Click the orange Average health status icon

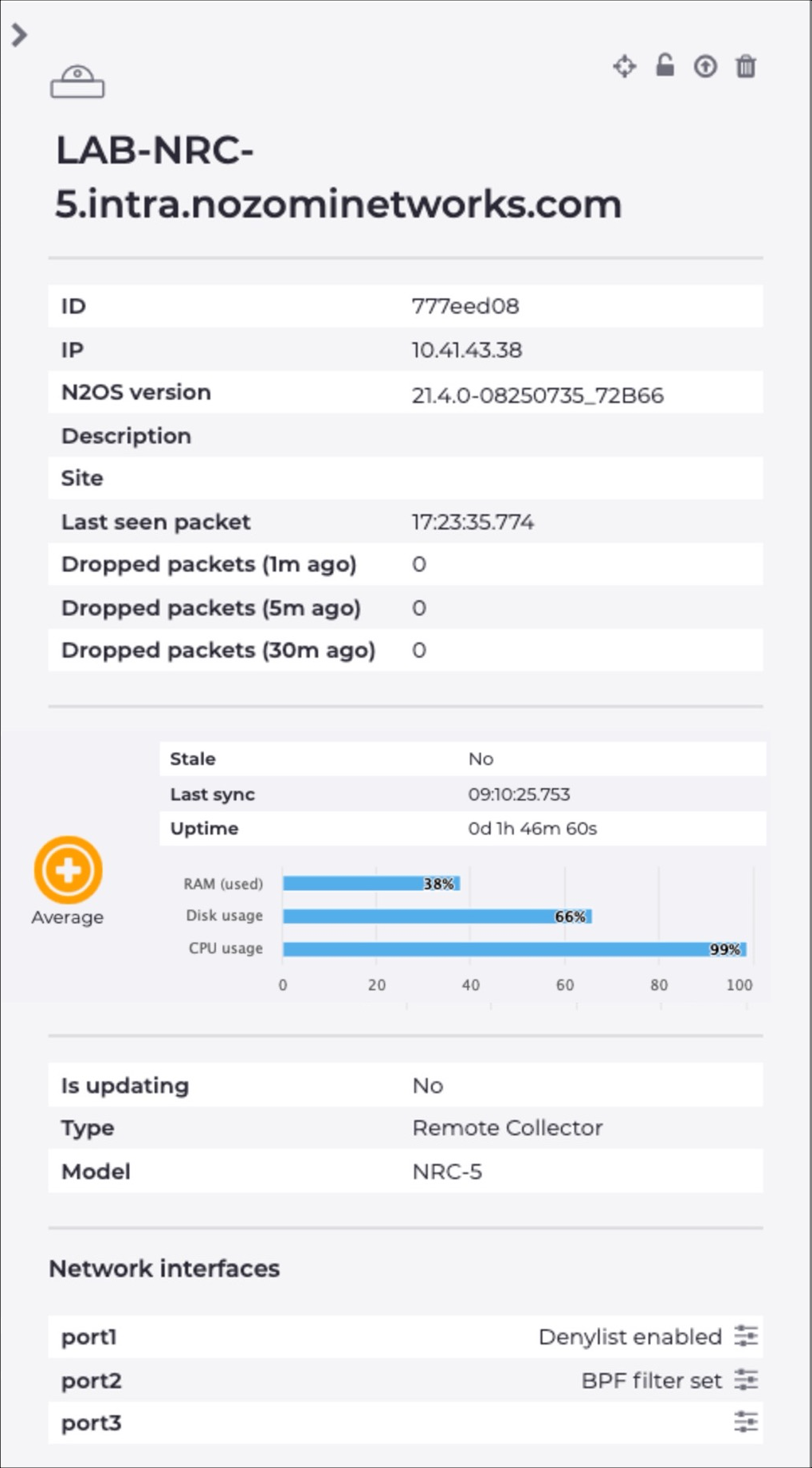[x=68, y=869]
